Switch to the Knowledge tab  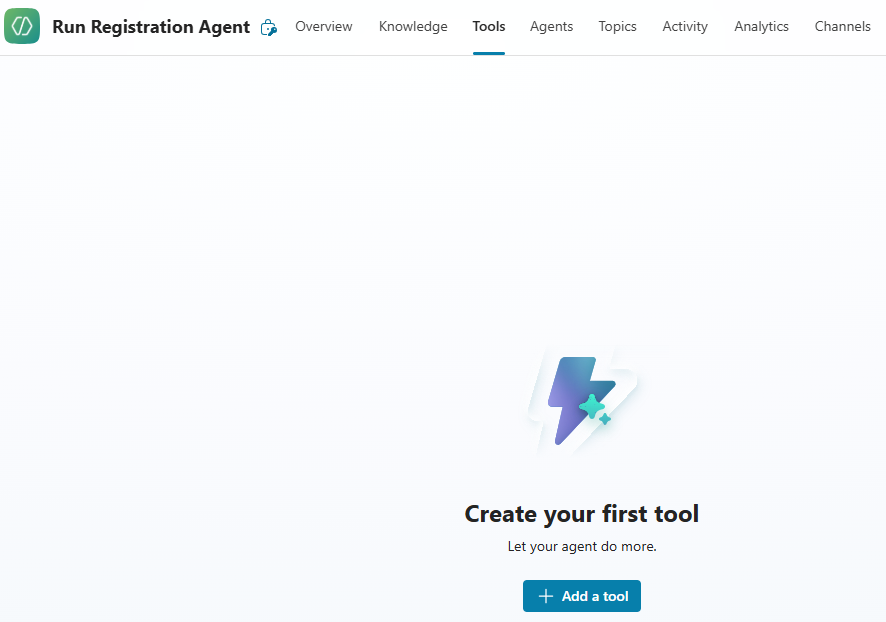pyautogui.click(x=413, y=27)
